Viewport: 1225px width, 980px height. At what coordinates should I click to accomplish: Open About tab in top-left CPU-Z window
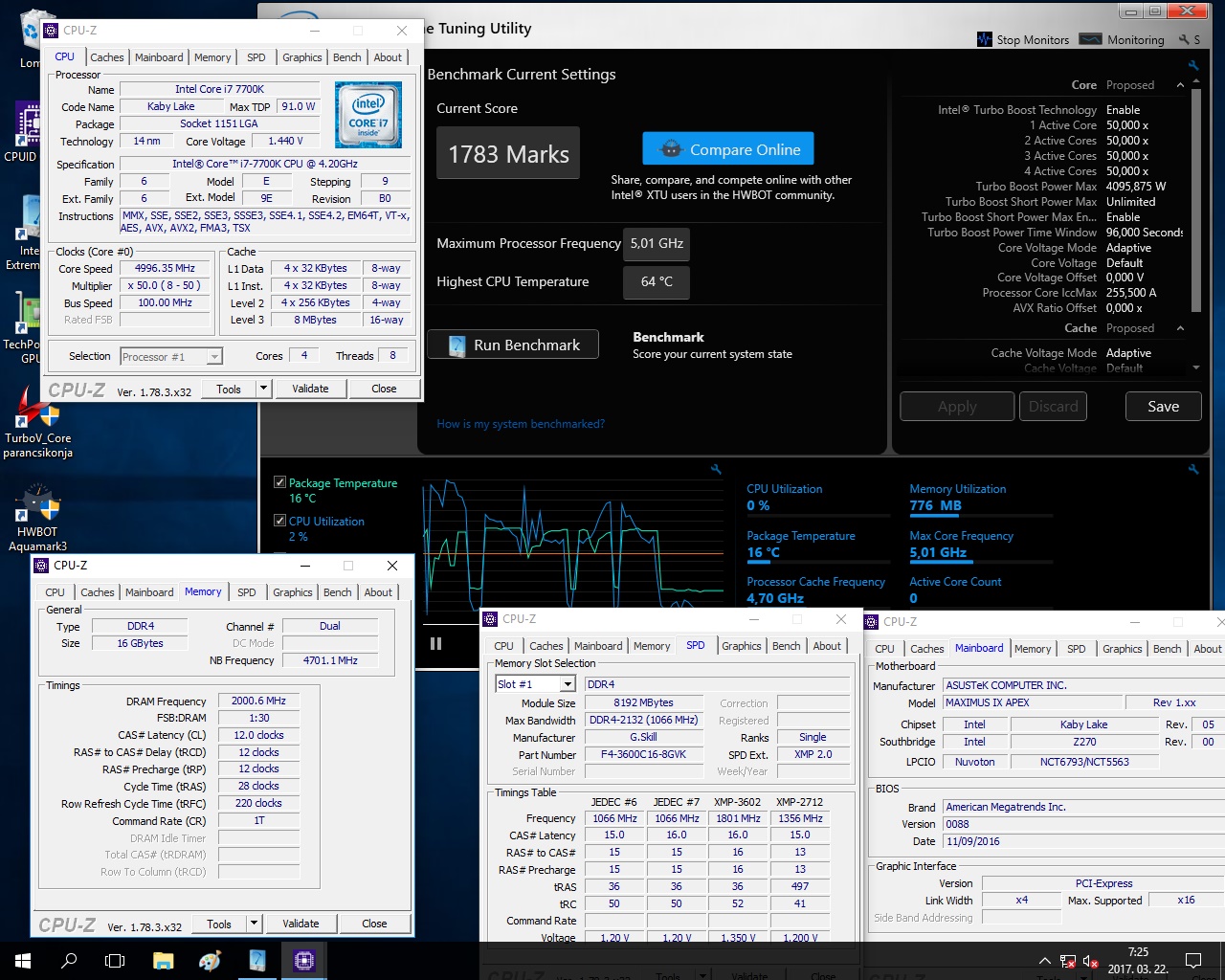[388, 57]
